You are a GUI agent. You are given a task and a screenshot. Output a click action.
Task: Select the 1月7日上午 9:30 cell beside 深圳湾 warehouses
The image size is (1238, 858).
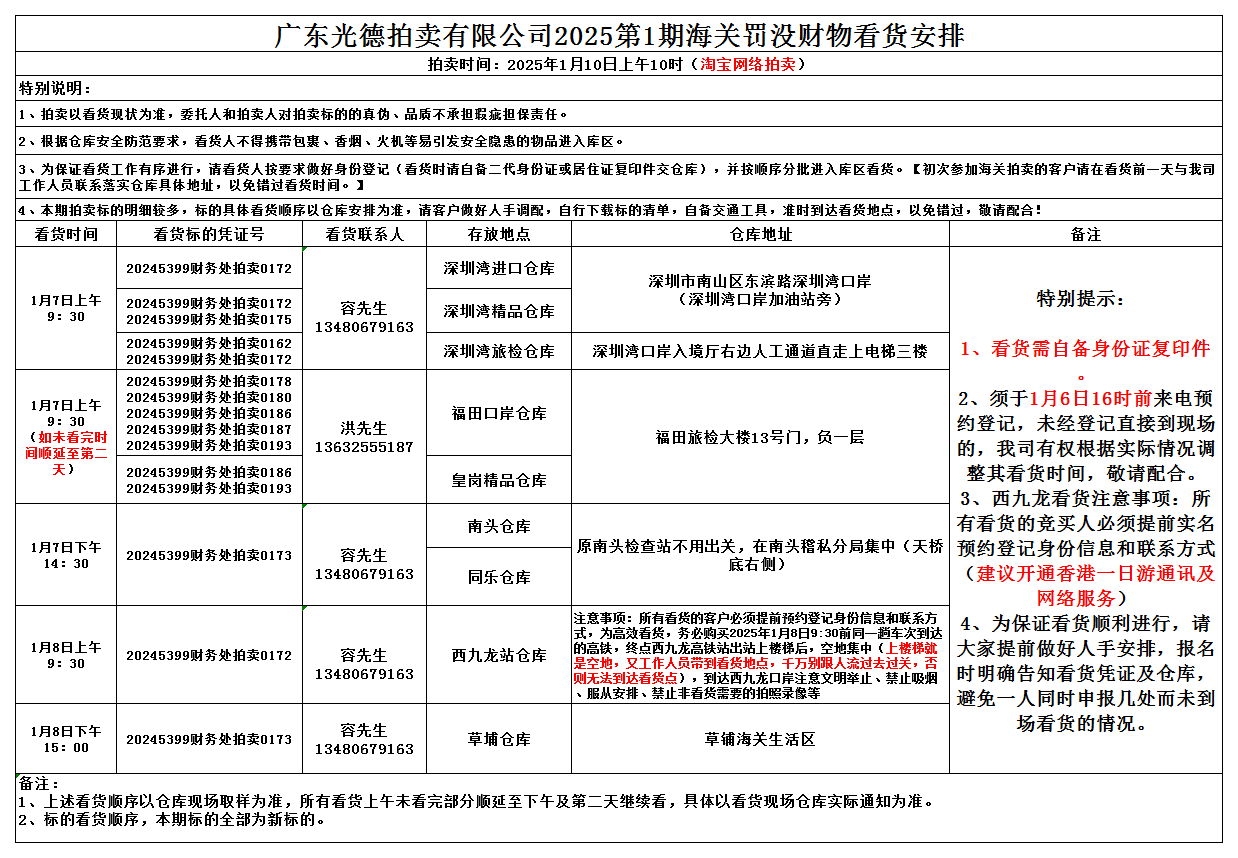[66, 308]
